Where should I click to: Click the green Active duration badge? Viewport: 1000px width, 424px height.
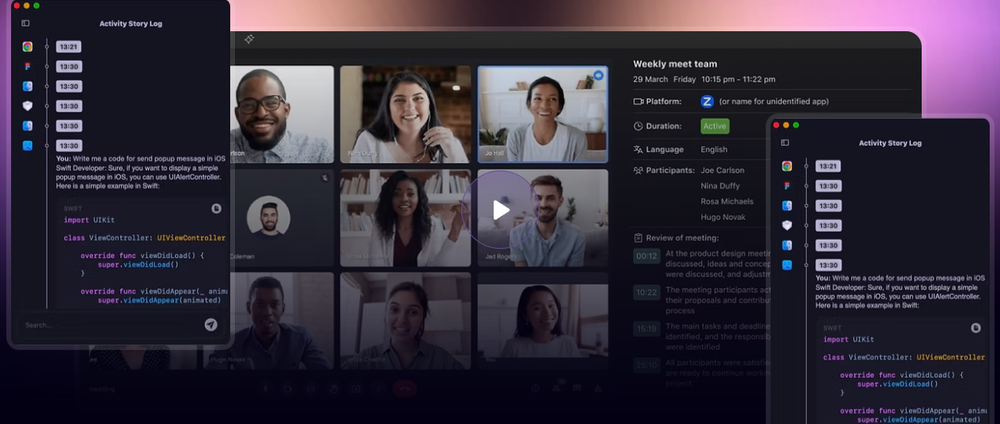(715, 126)
